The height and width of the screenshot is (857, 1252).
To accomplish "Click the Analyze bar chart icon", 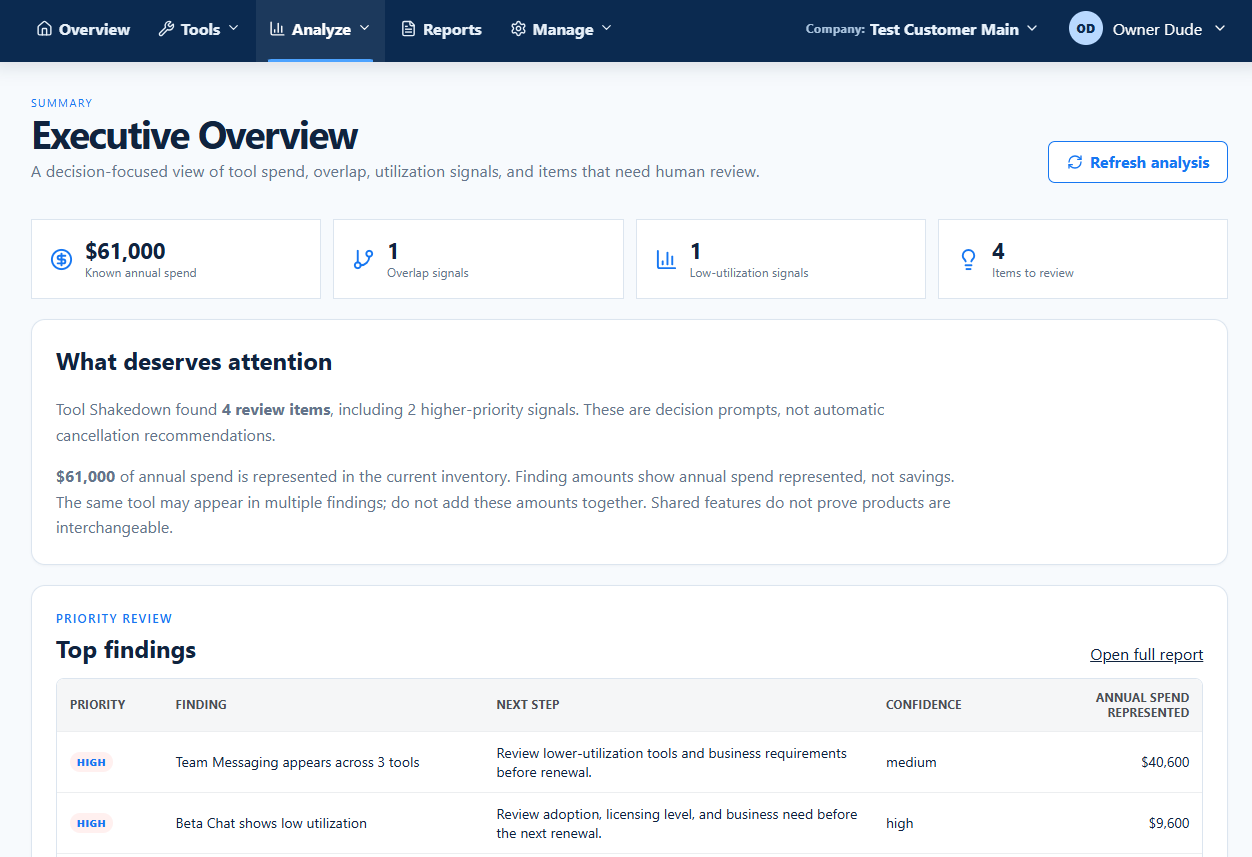I will pos(277,29).
